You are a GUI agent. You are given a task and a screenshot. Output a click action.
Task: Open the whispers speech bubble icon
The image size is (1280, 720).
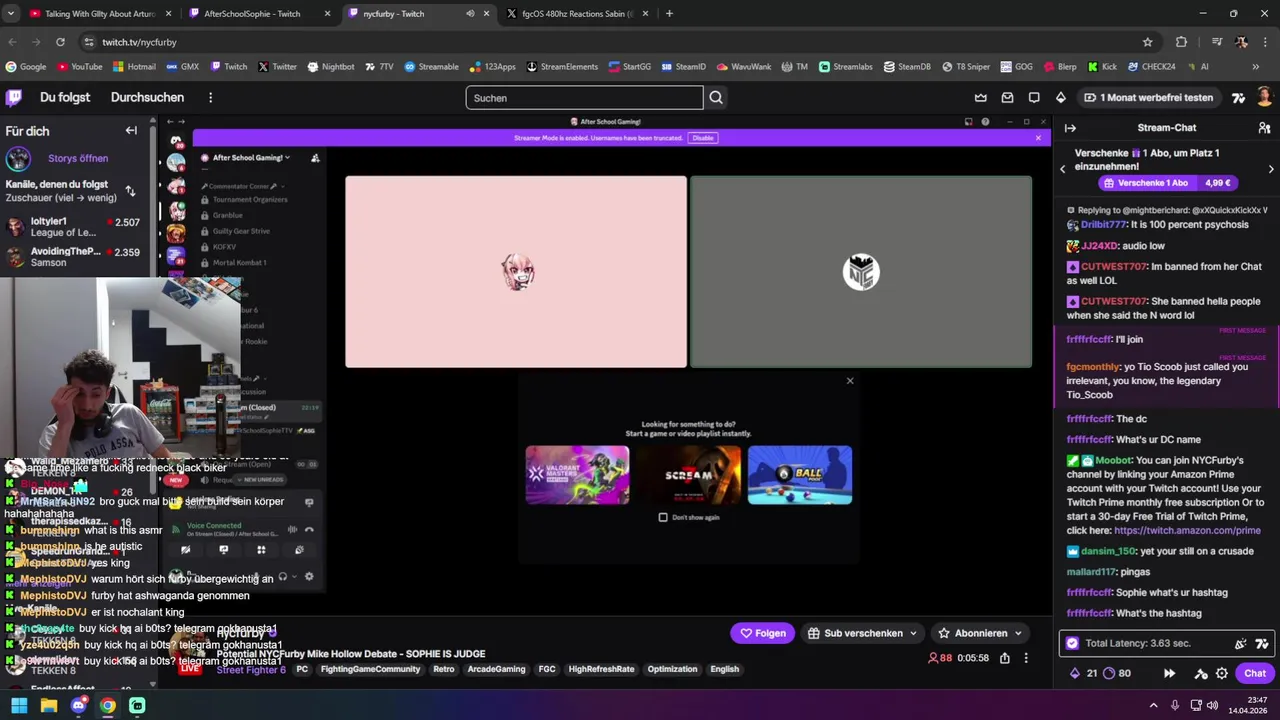tap(1034, 97)
